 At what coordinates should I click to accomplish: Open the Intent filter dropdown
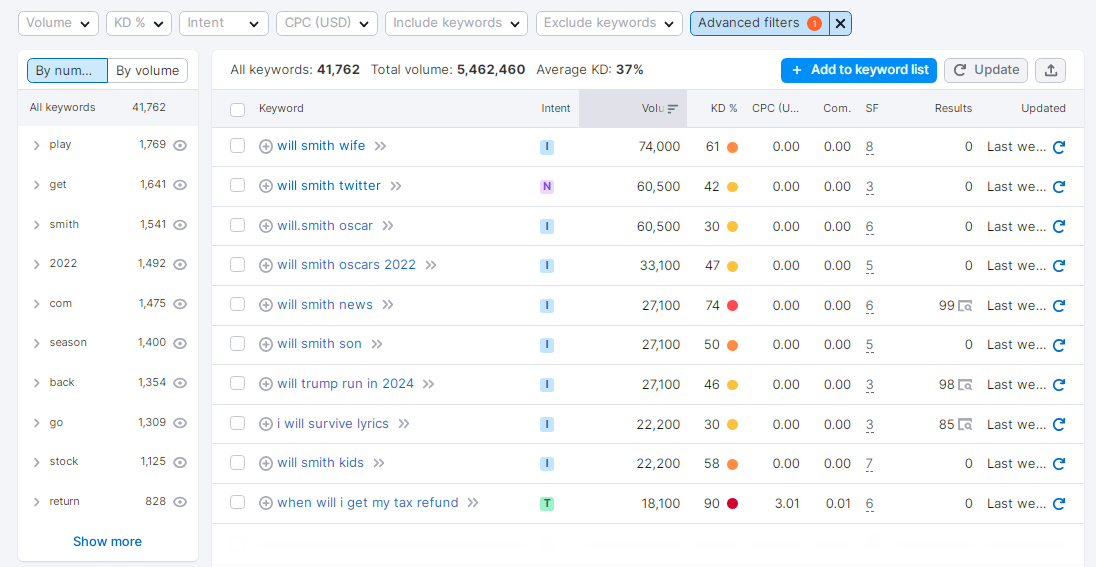tap(224, 23)
